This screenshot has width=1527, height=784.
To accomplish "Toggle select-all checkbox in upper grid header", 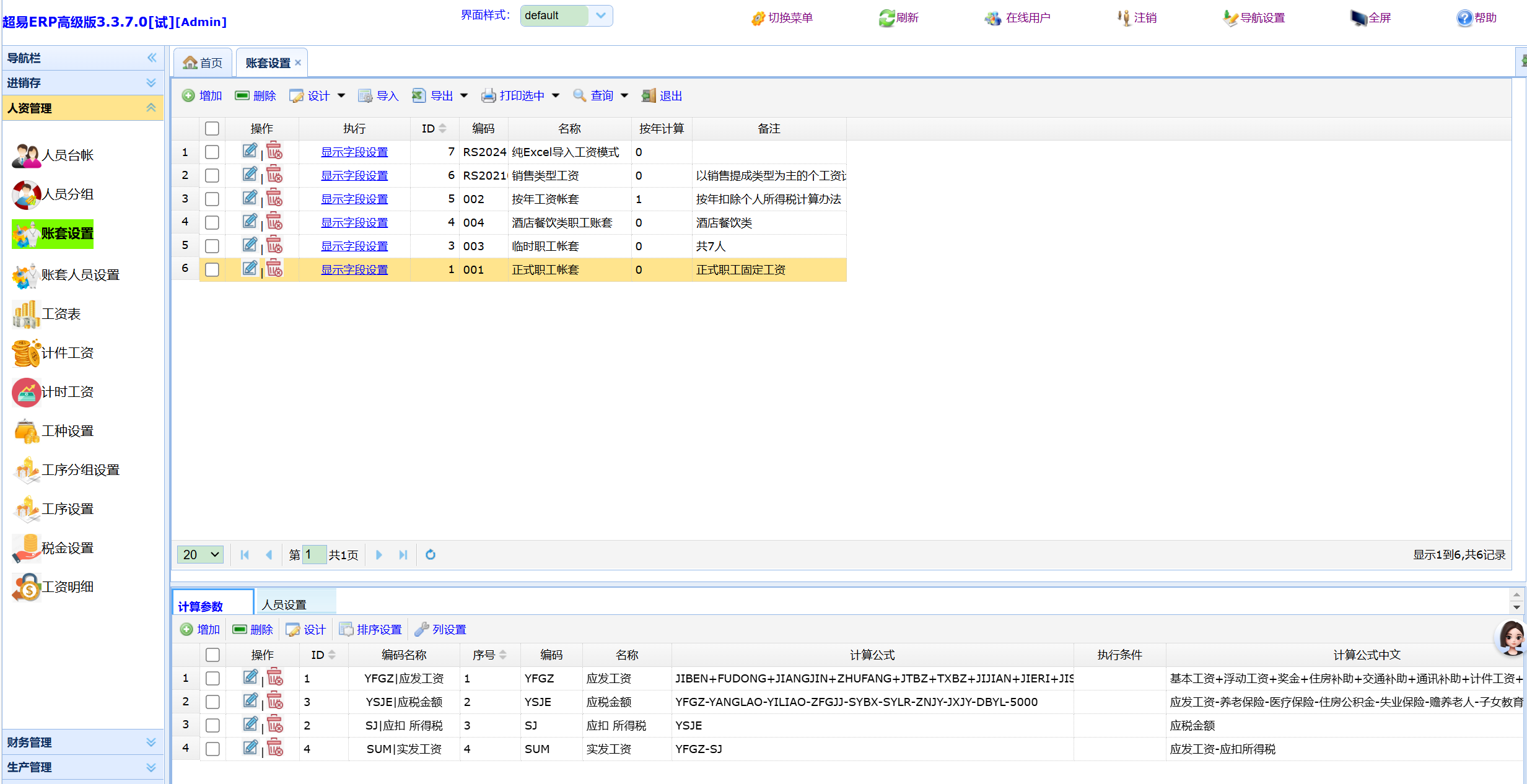I will pos(212,128).
